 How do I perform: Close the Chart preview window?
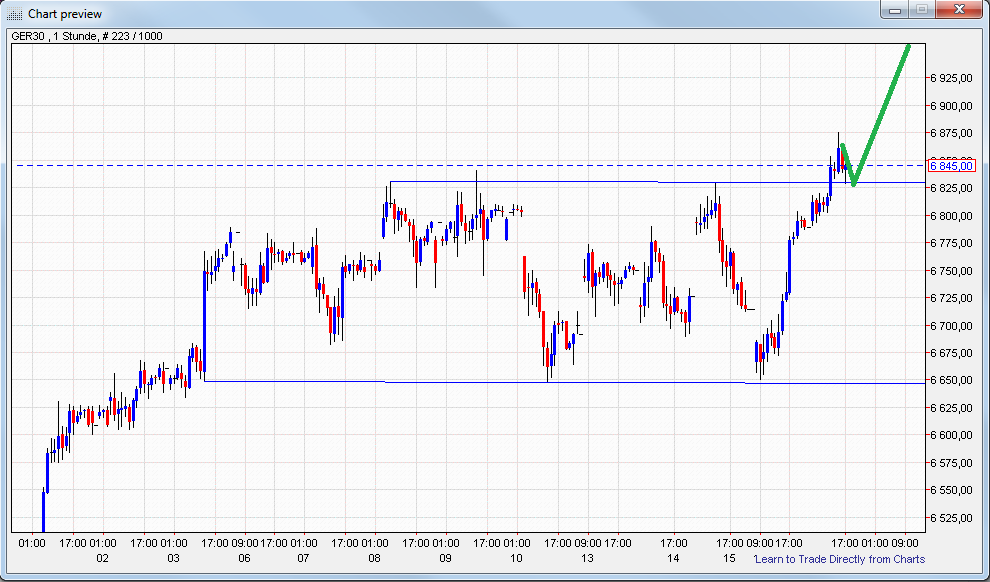(957, 11)
